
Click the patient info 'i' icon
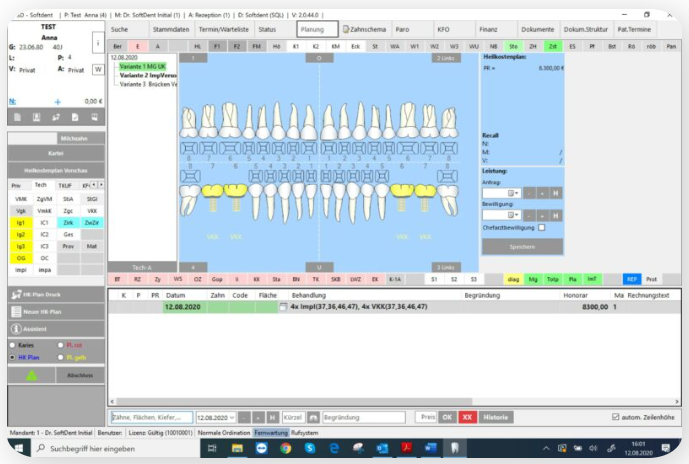(x=98, y=43)
